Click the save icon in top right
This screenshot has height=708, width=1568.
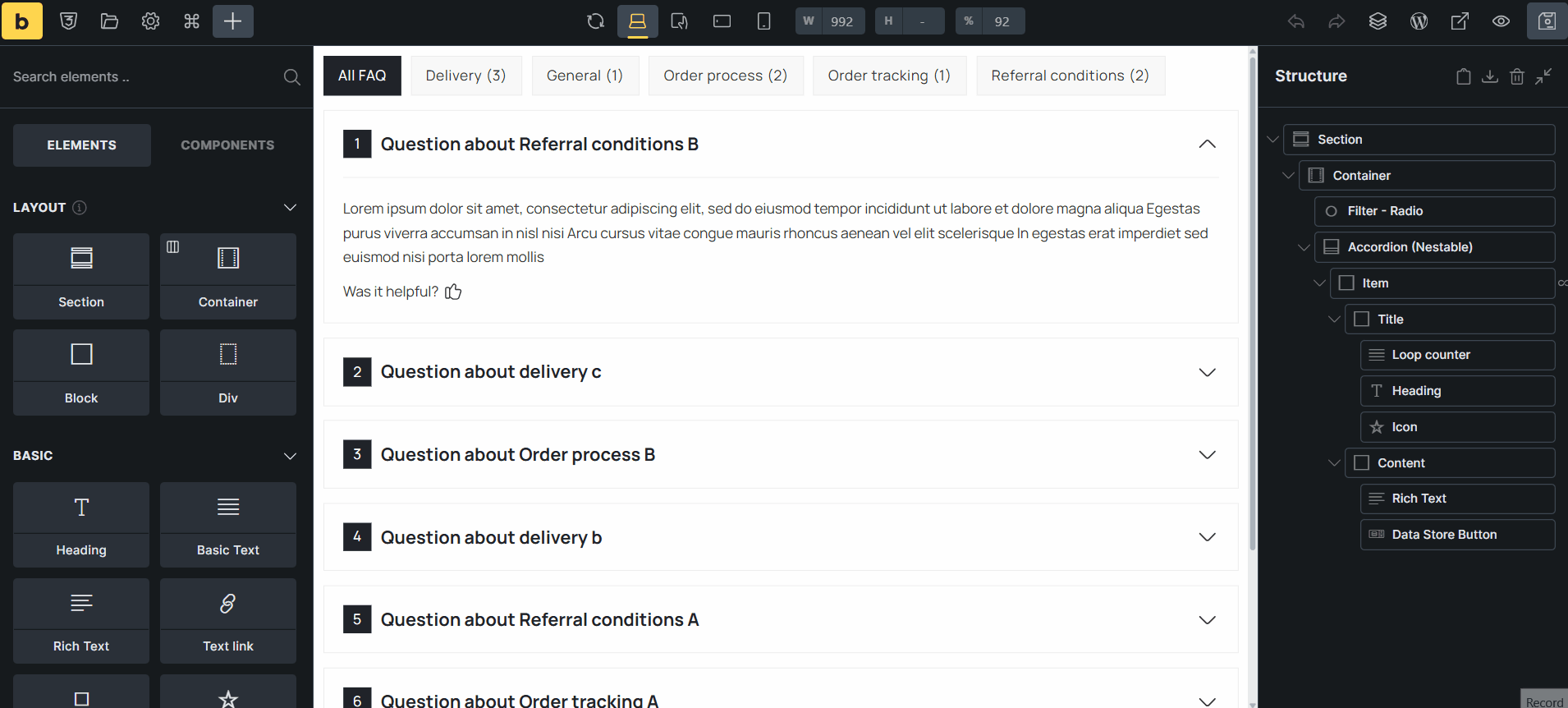point(1547,21)
